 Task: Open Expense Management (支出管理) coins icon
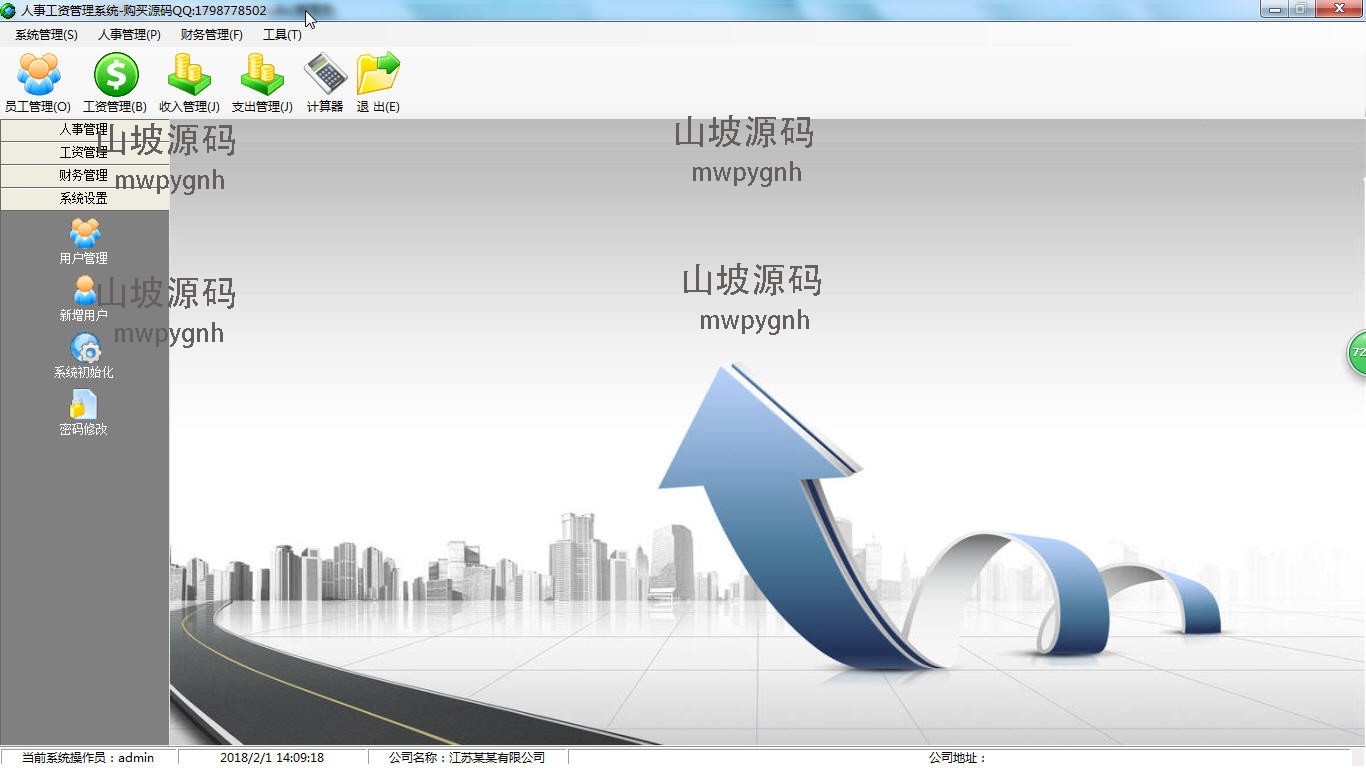(x=262, y=75)
